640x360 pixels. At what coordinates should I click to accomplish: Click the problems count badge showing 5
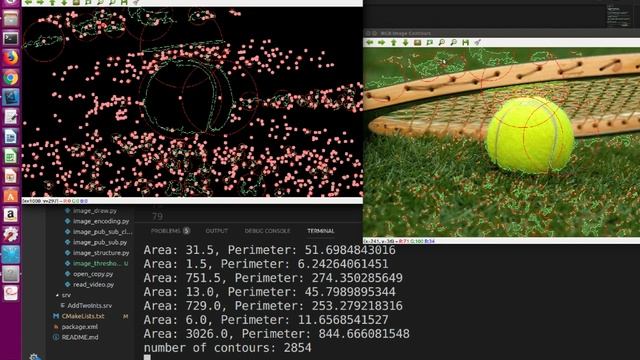pos(186,231)
